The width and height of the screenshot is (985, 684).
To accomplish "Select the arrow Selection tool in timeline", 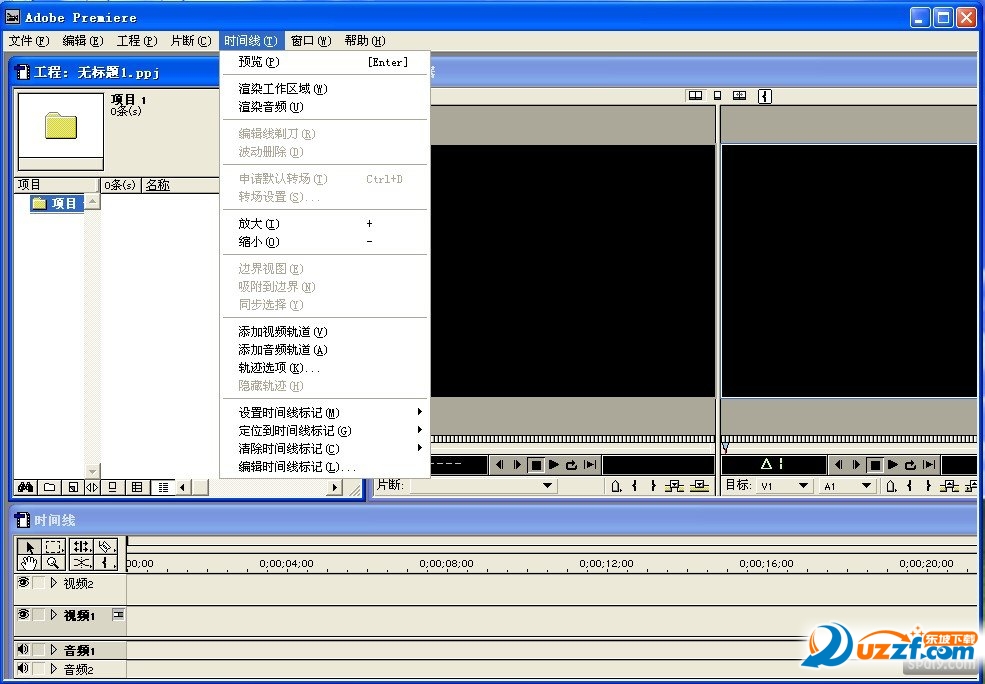I will (x=29, y=547).
